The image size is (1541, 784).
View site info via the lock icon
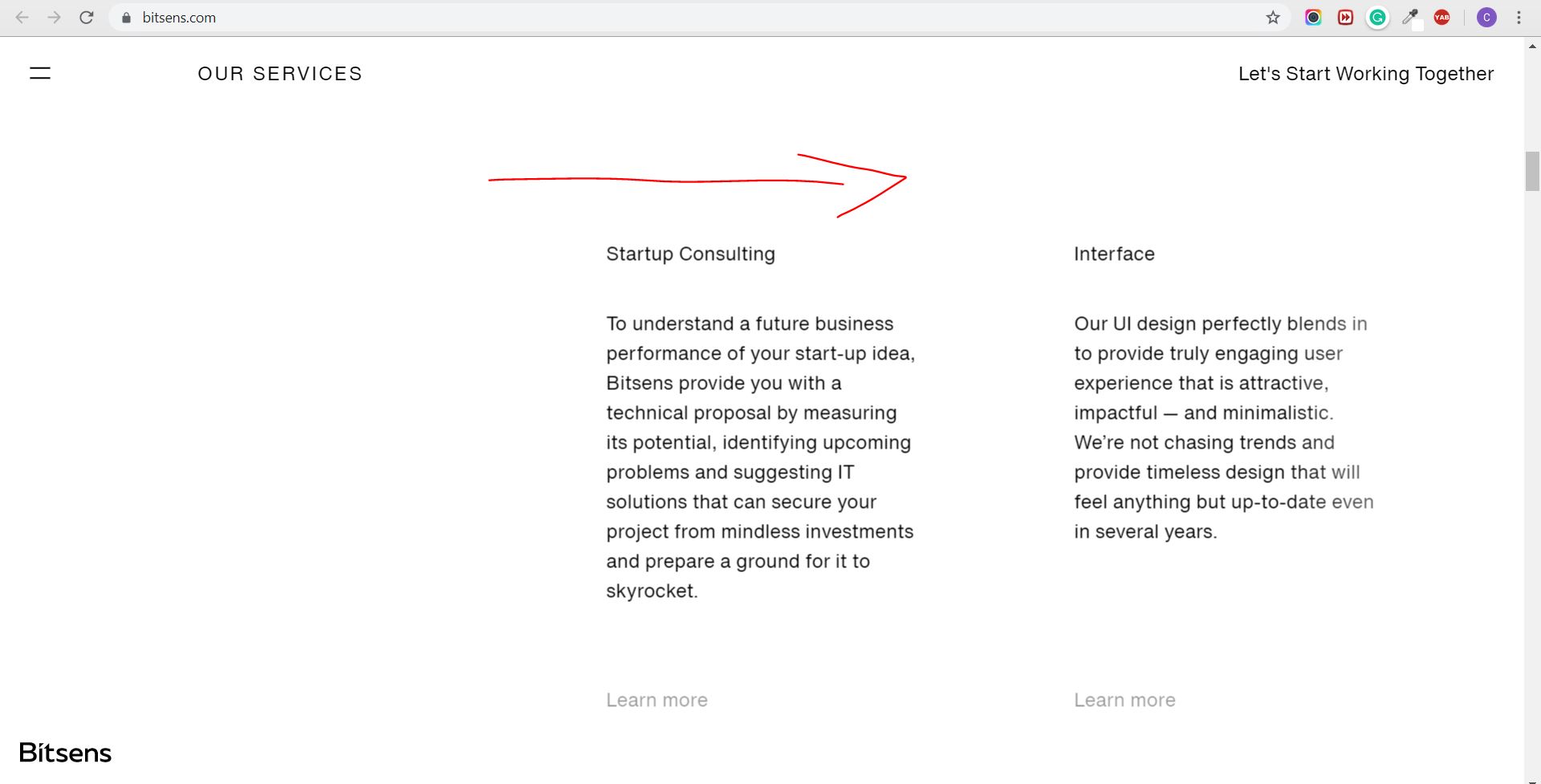pos(126,18)
